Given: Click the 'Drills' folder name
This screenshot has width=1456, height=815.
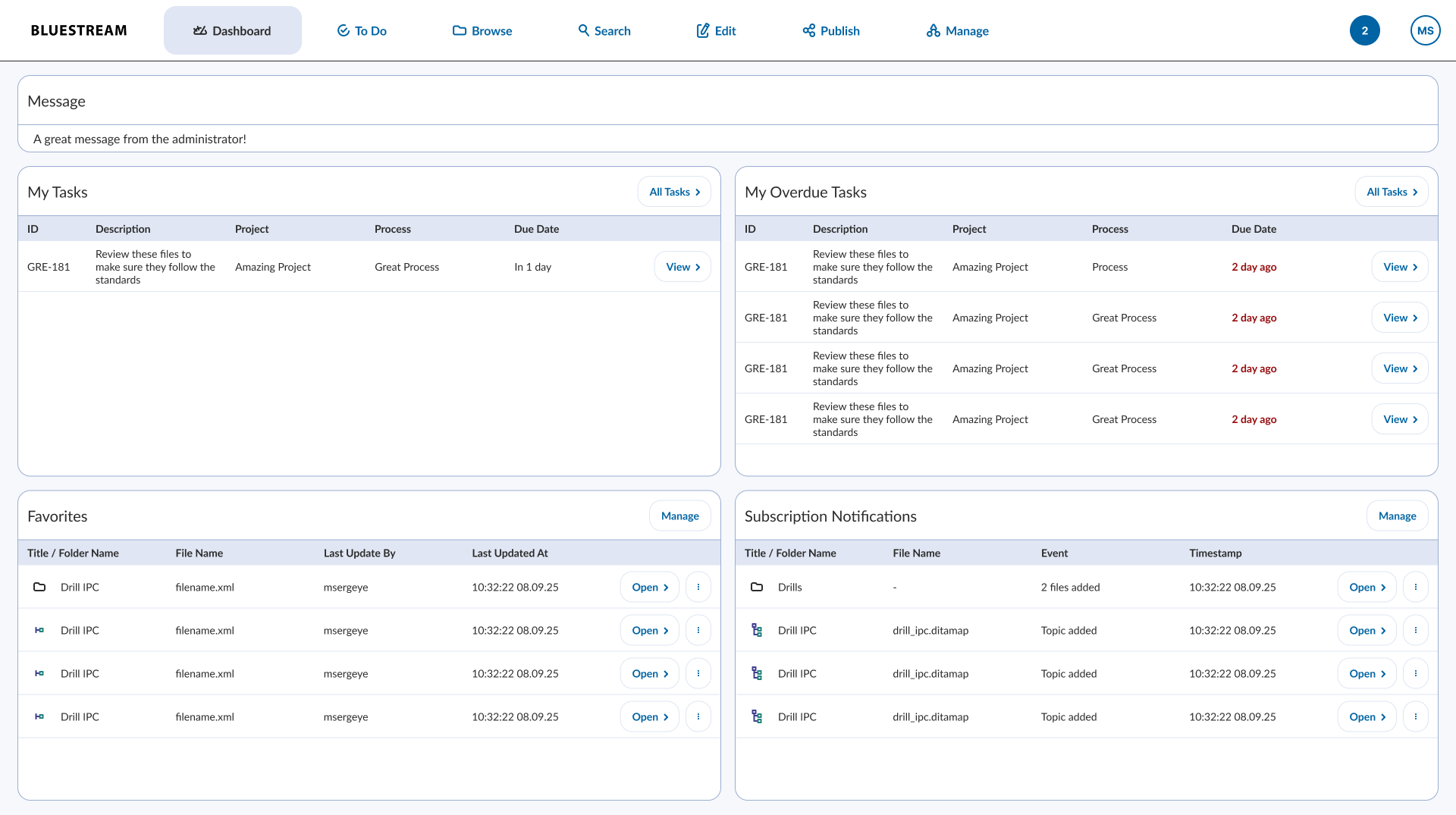Looking at the screenshot, I should 789,588.
